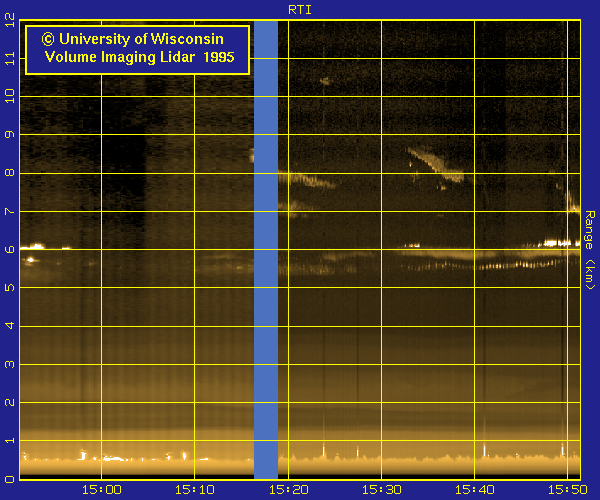
Task: Click the blue data gap band
Action: [266, 250]
